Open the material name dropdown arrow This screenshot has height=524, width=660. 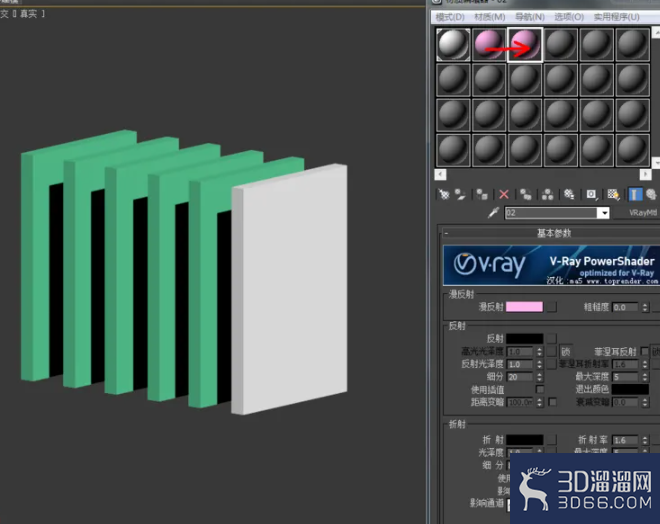click(x=604, y=213)
